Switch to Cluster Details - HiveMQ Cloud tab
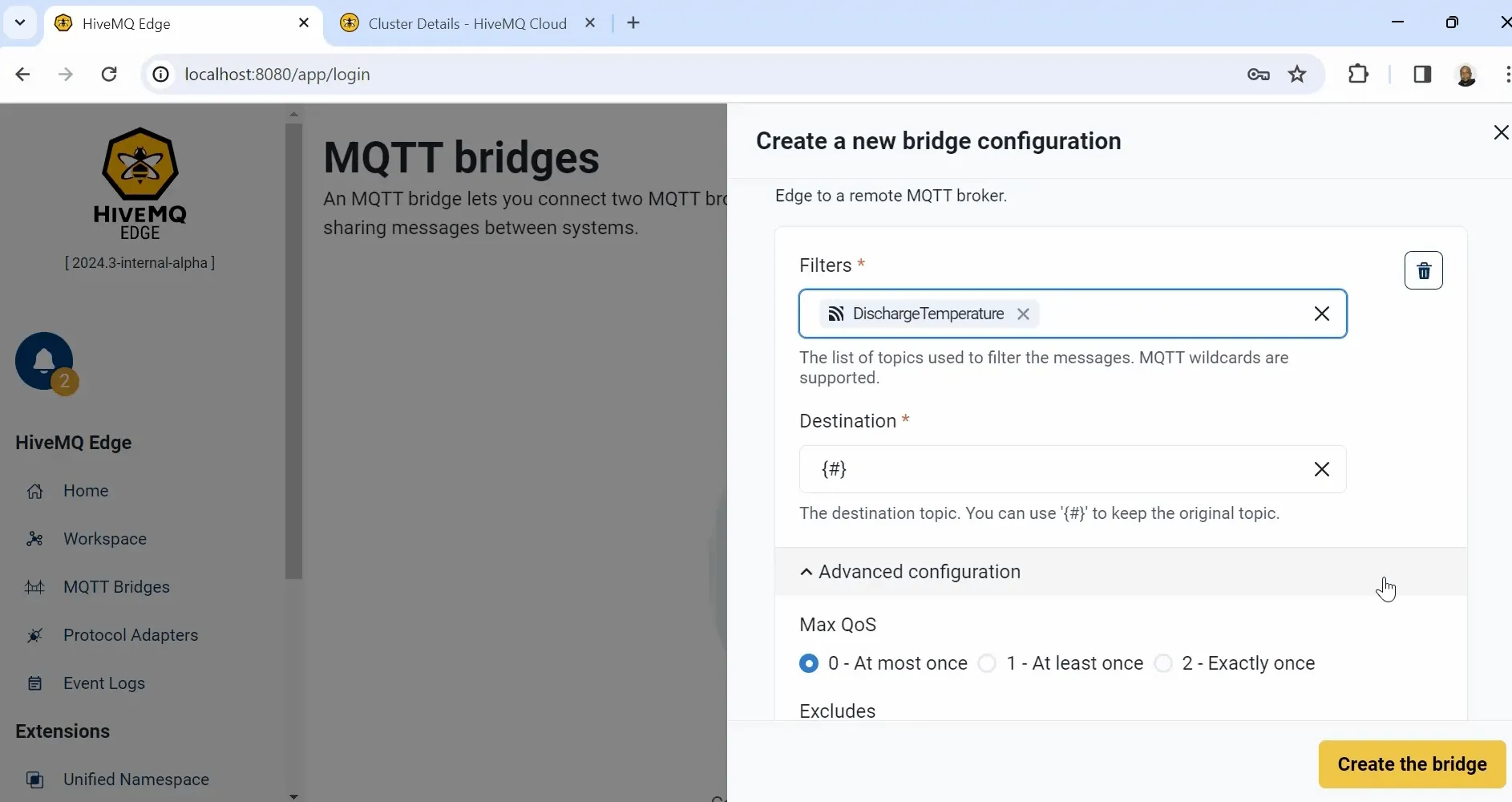 tap(468, 23)
